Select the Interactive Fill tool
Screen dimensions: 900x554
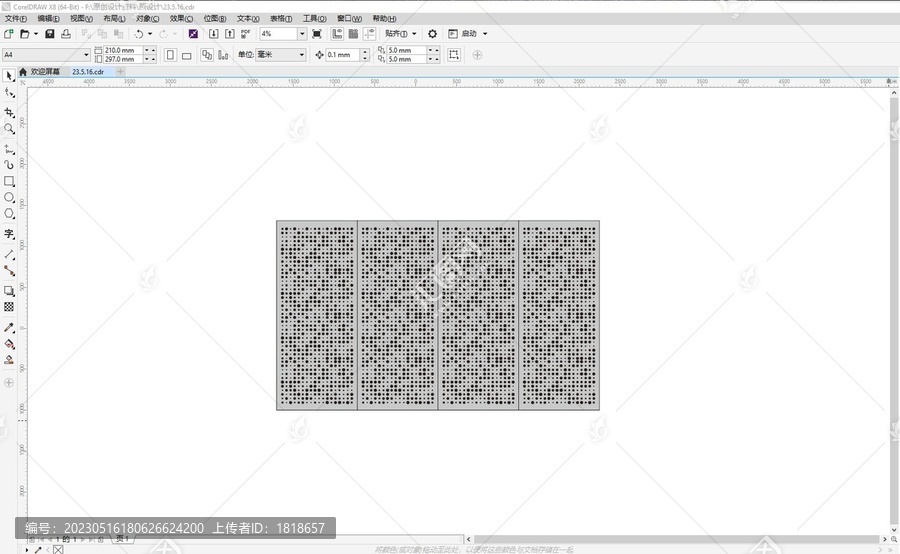tap(9, 344)
